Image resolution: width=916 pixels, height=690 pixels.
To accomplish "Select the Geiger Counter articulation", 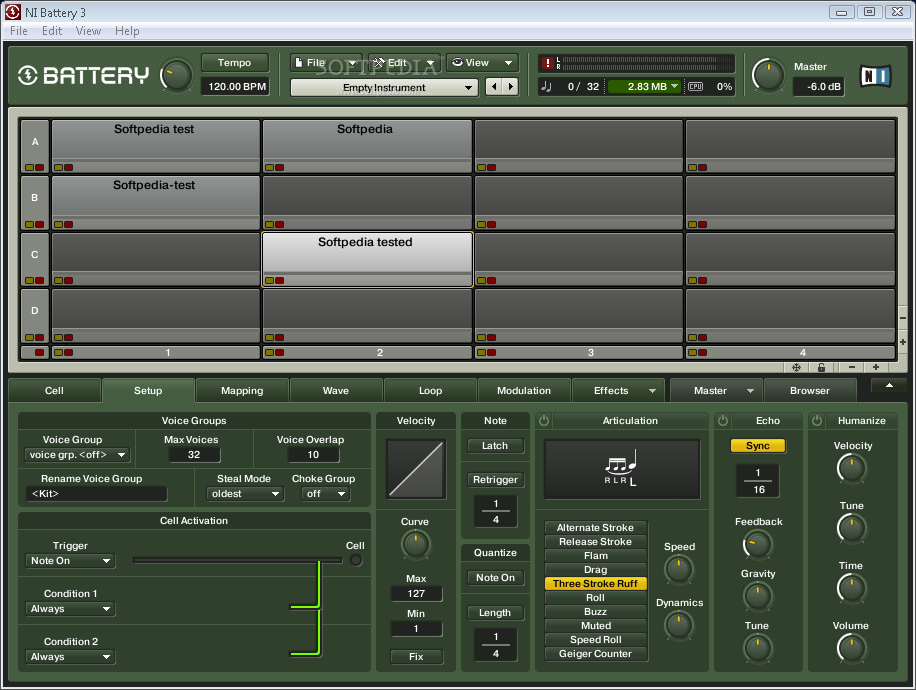I will tap(595, 654).
